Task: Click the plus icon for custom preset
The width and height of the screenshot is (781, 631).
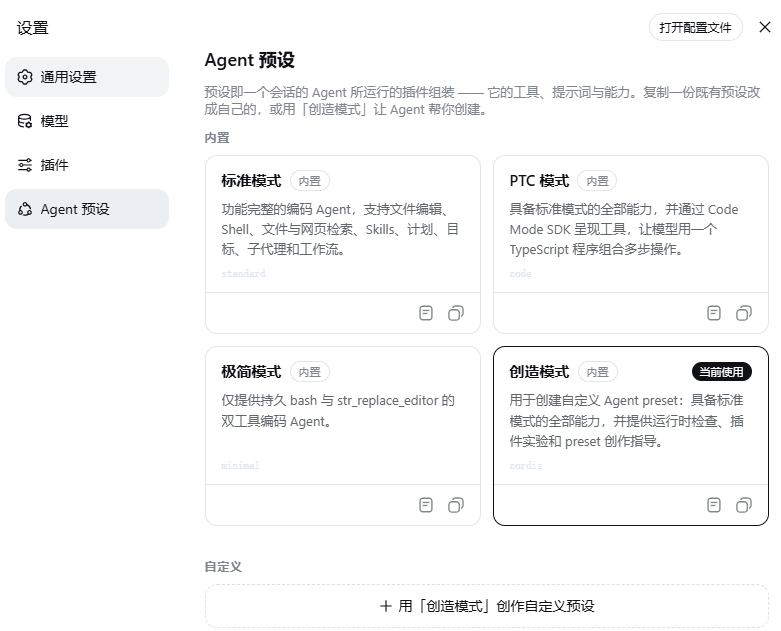Action: 386,606
